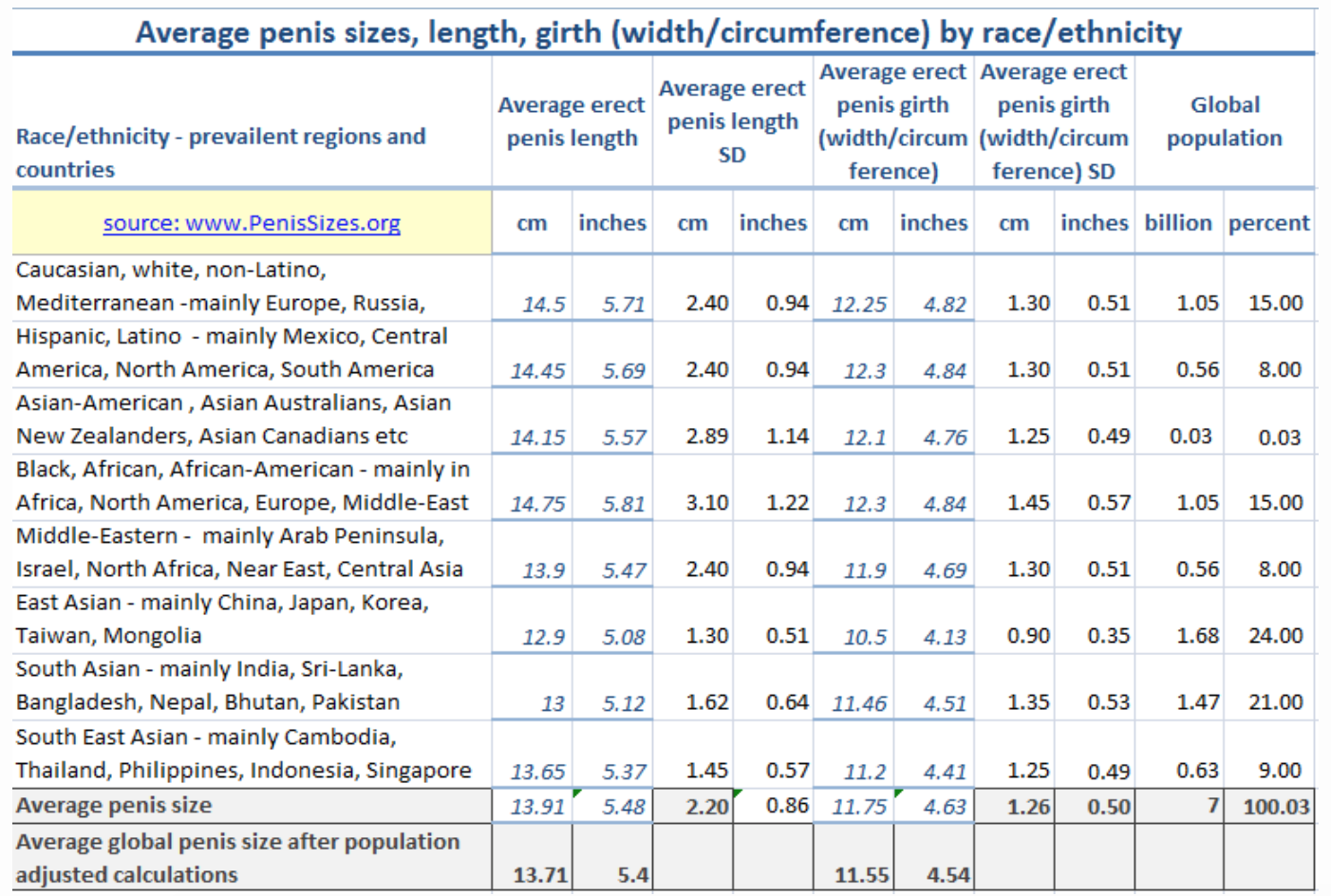Click the 5.71 inches cell
Screen dimensions: 1331x896
pyautogui.click(x=624, y=305)
